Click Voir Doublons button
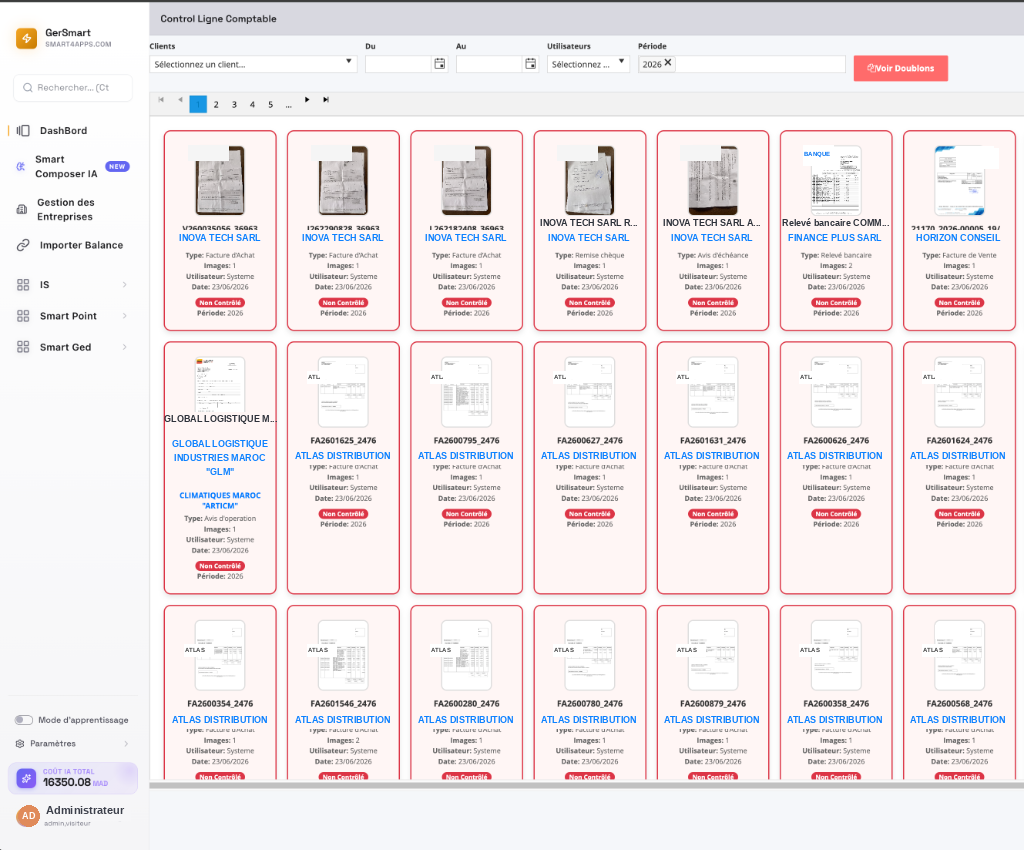Screen dimensions: 1024x850 pyautogui.click(x=901, y=68)
